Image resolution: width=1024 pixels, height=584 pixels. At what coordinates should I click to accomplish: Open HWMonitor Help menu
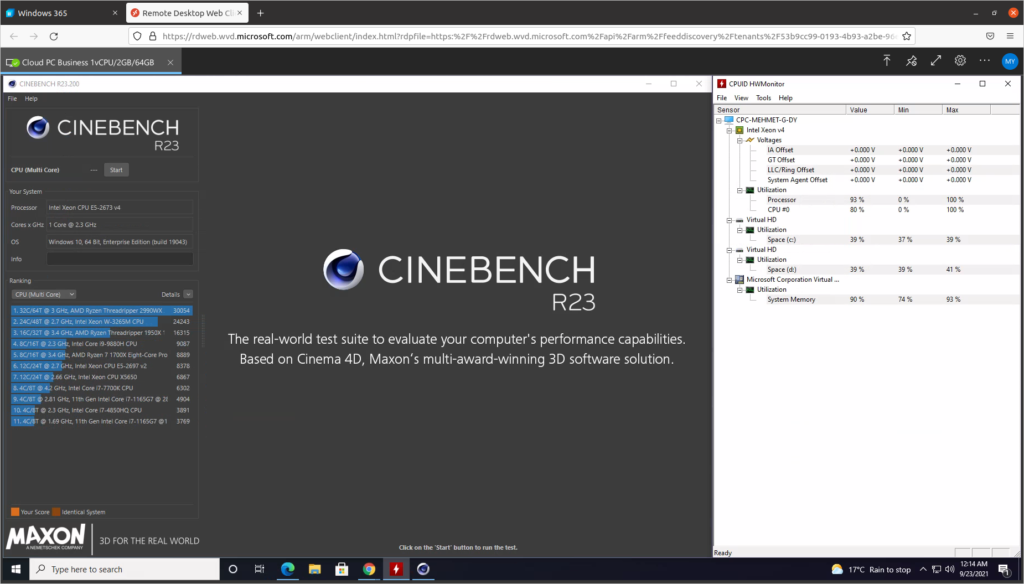pos(786,98)
